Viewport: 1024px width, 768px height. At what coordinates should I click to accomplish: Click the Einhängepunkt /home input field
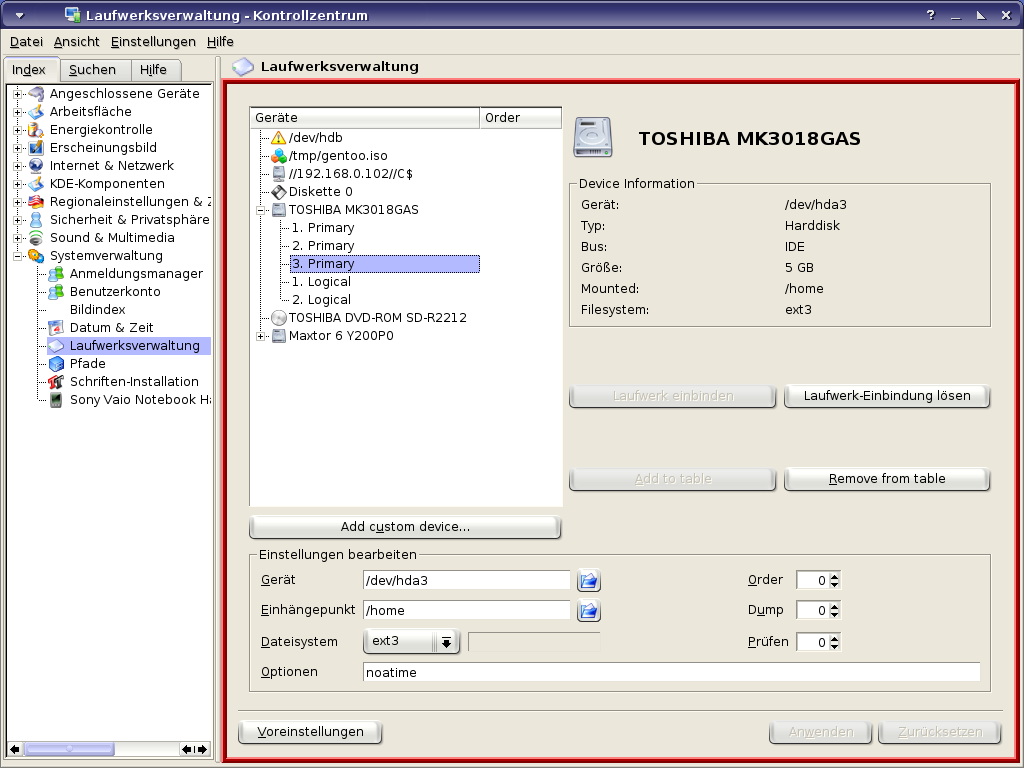pos(466,610)
